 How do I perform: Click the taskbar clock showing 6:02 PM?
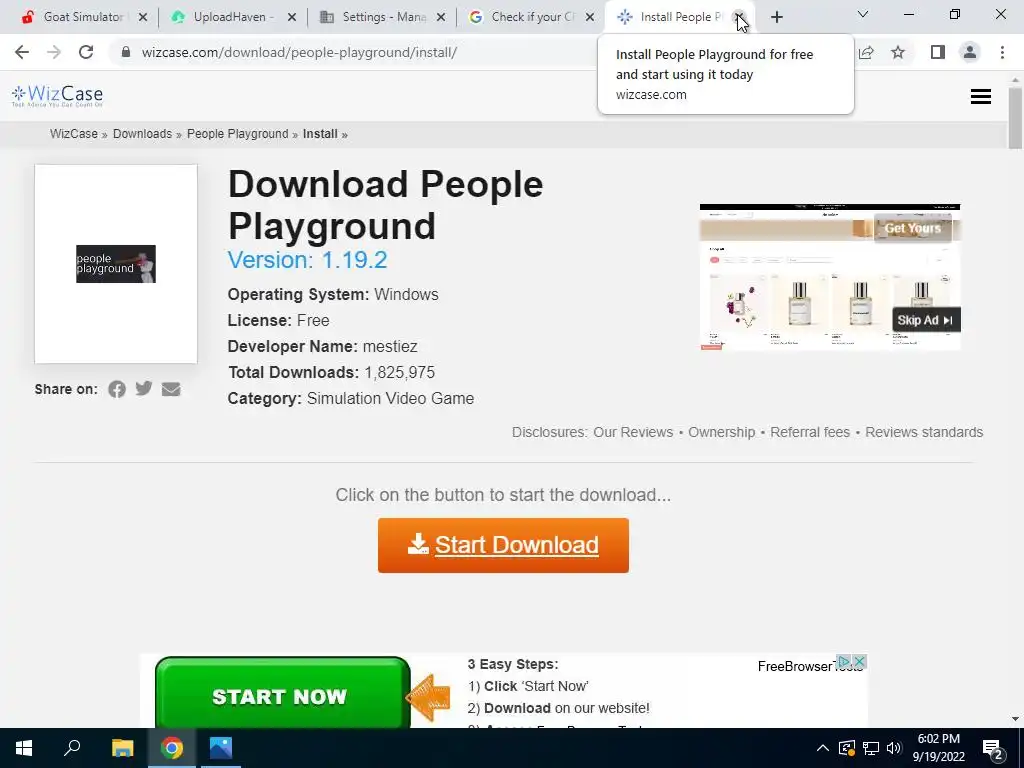(939, 748)
